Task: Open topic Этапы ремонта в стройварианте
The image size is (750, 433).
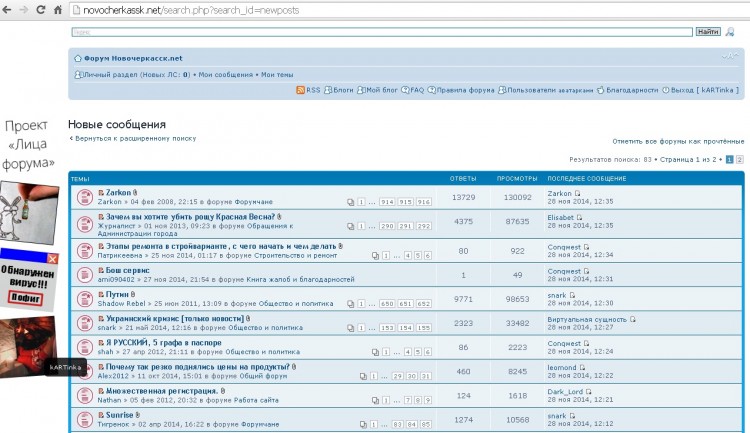Action: click(221, 246)
